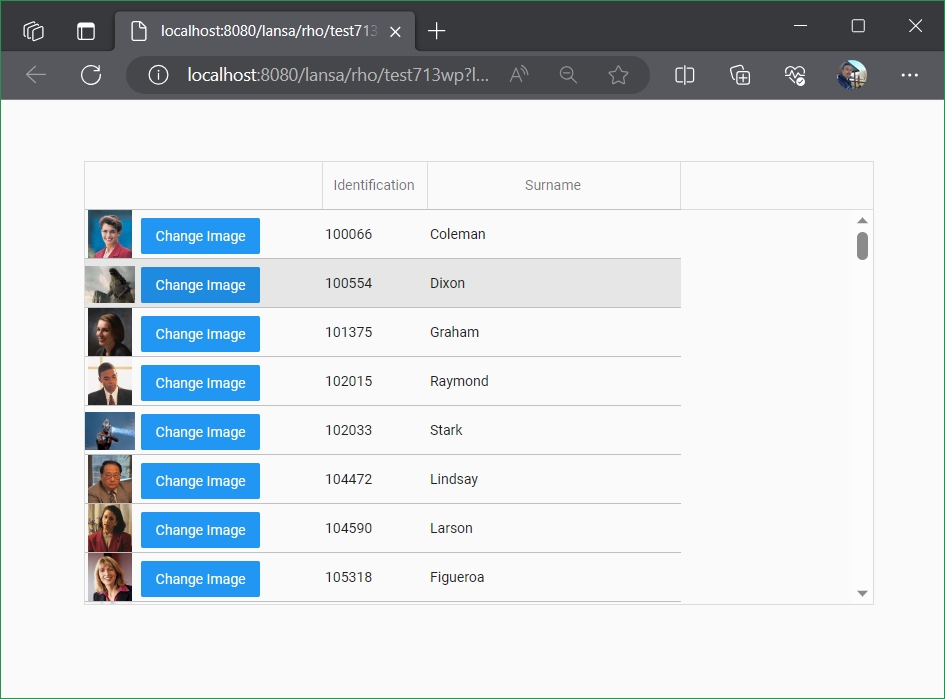
Task: Click Change Image for Stark
Action: (200, 432)
